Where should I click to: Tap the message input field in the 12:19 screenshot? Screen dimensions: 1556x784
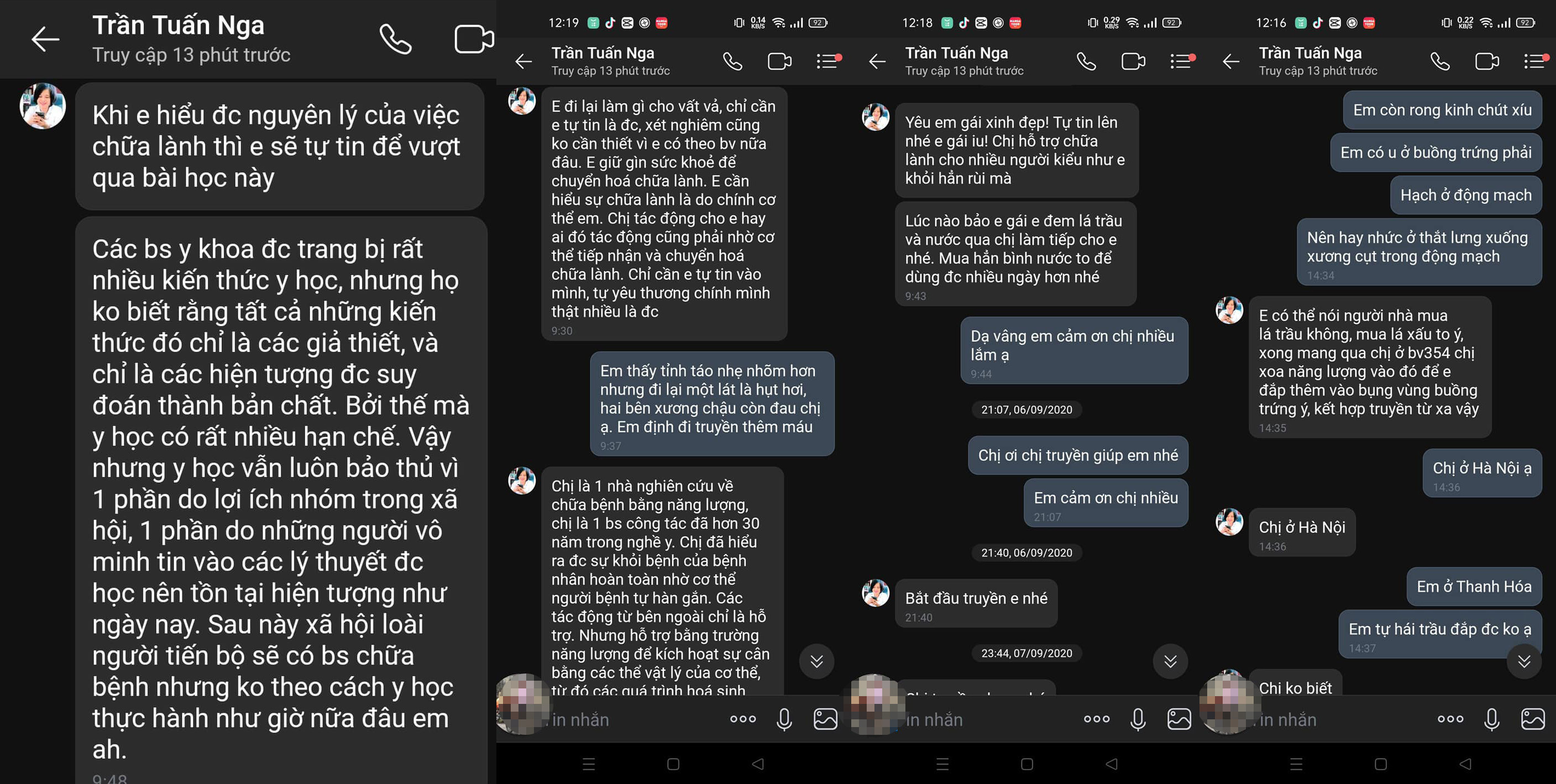coord(634,719)
